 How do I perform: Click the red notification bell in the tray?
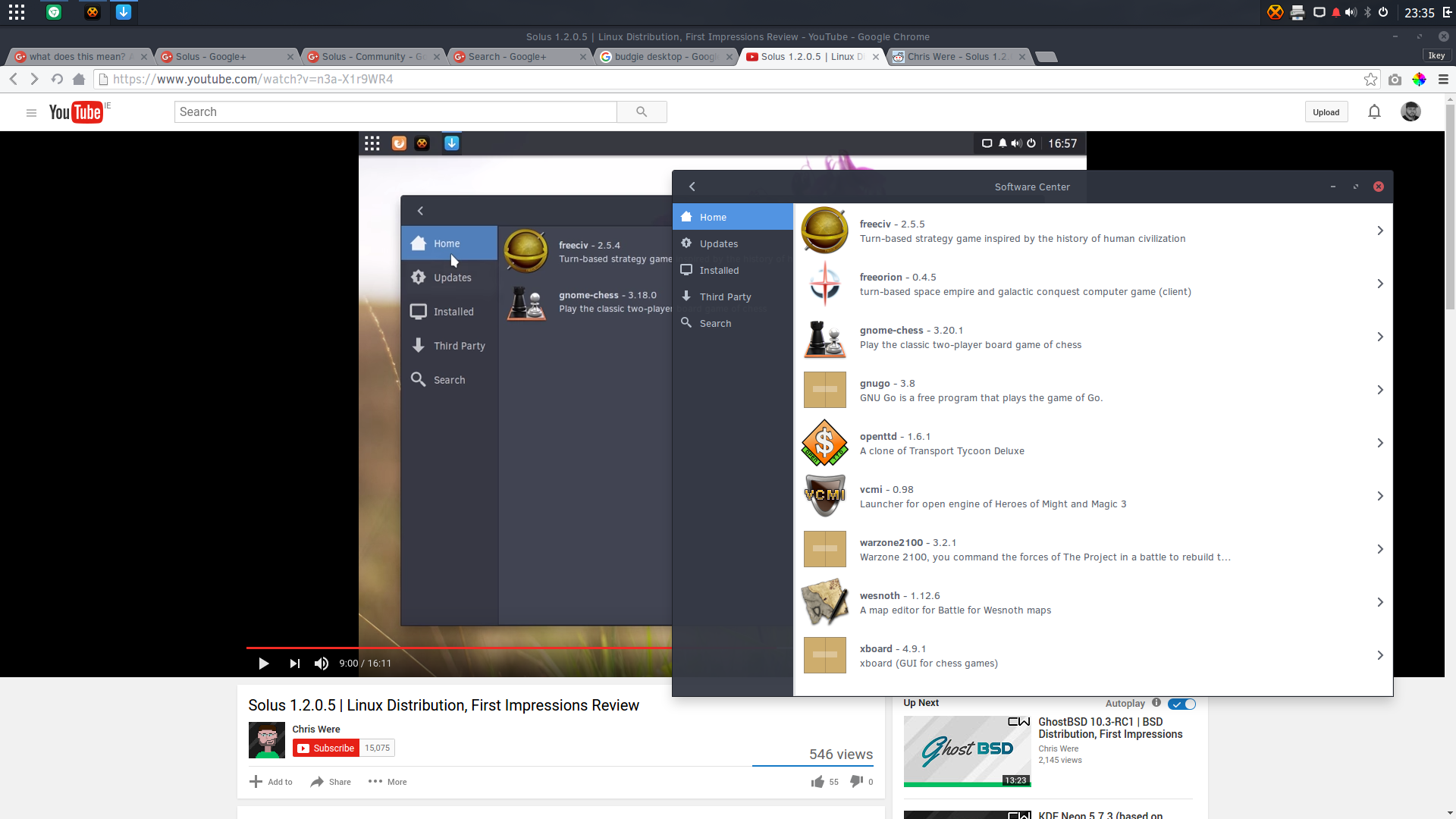(x=1335, y=12)
